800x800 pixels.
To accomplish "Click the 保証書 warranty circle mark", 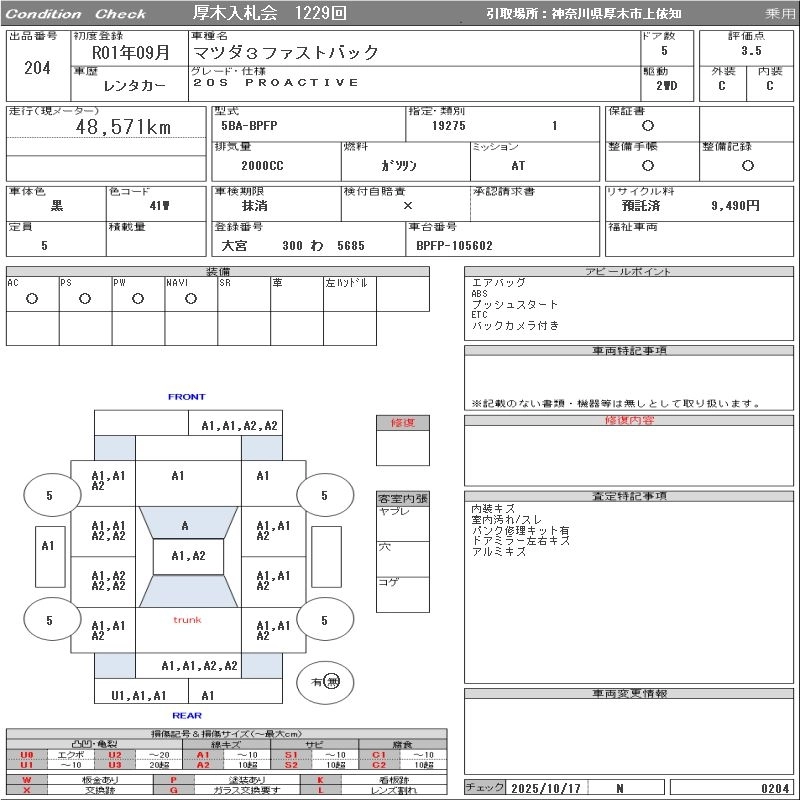I will pyautogui.click(x=648, y=126).
